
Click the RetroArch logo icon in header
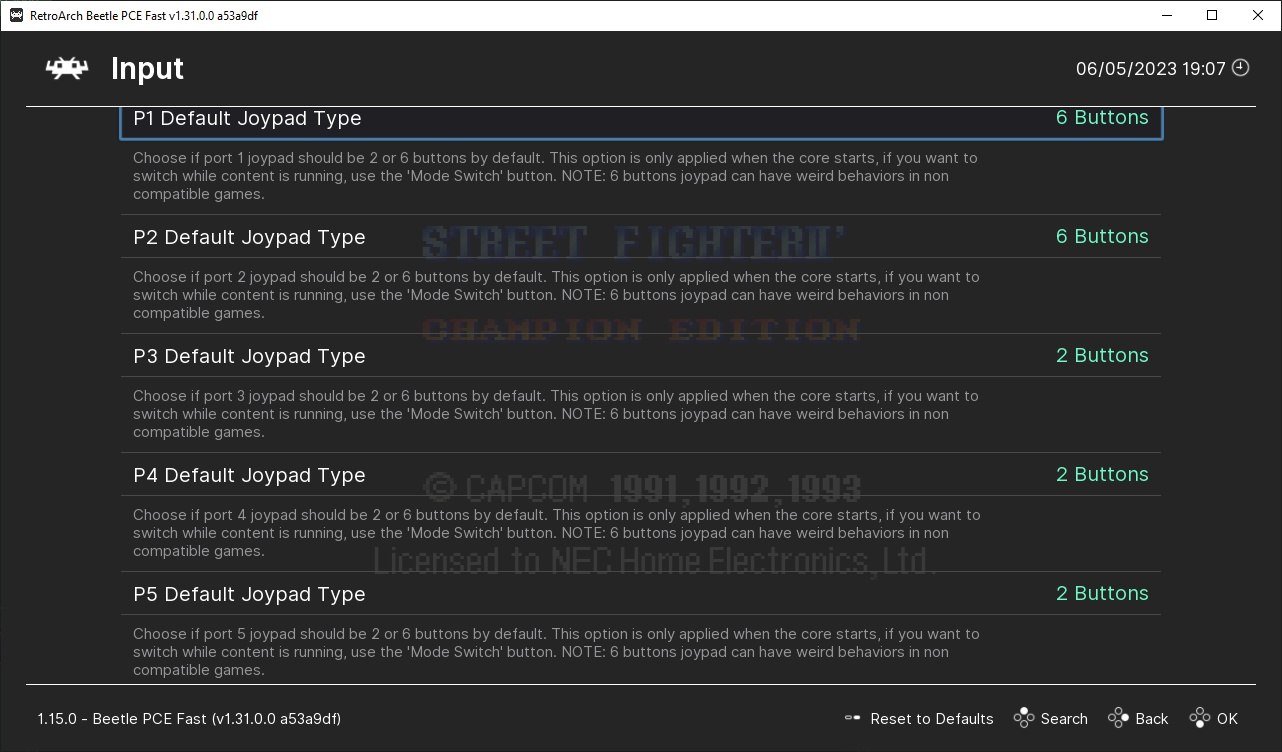coord(65,68)
